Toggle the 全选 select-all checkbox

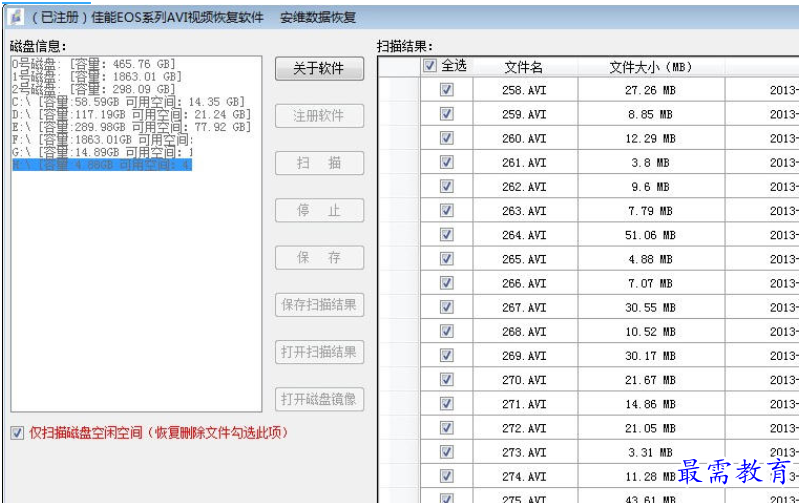point(430,66)
